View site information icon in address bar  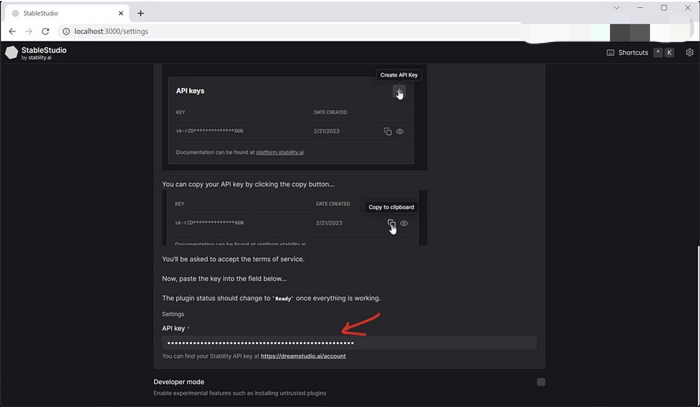pos(66,31)
